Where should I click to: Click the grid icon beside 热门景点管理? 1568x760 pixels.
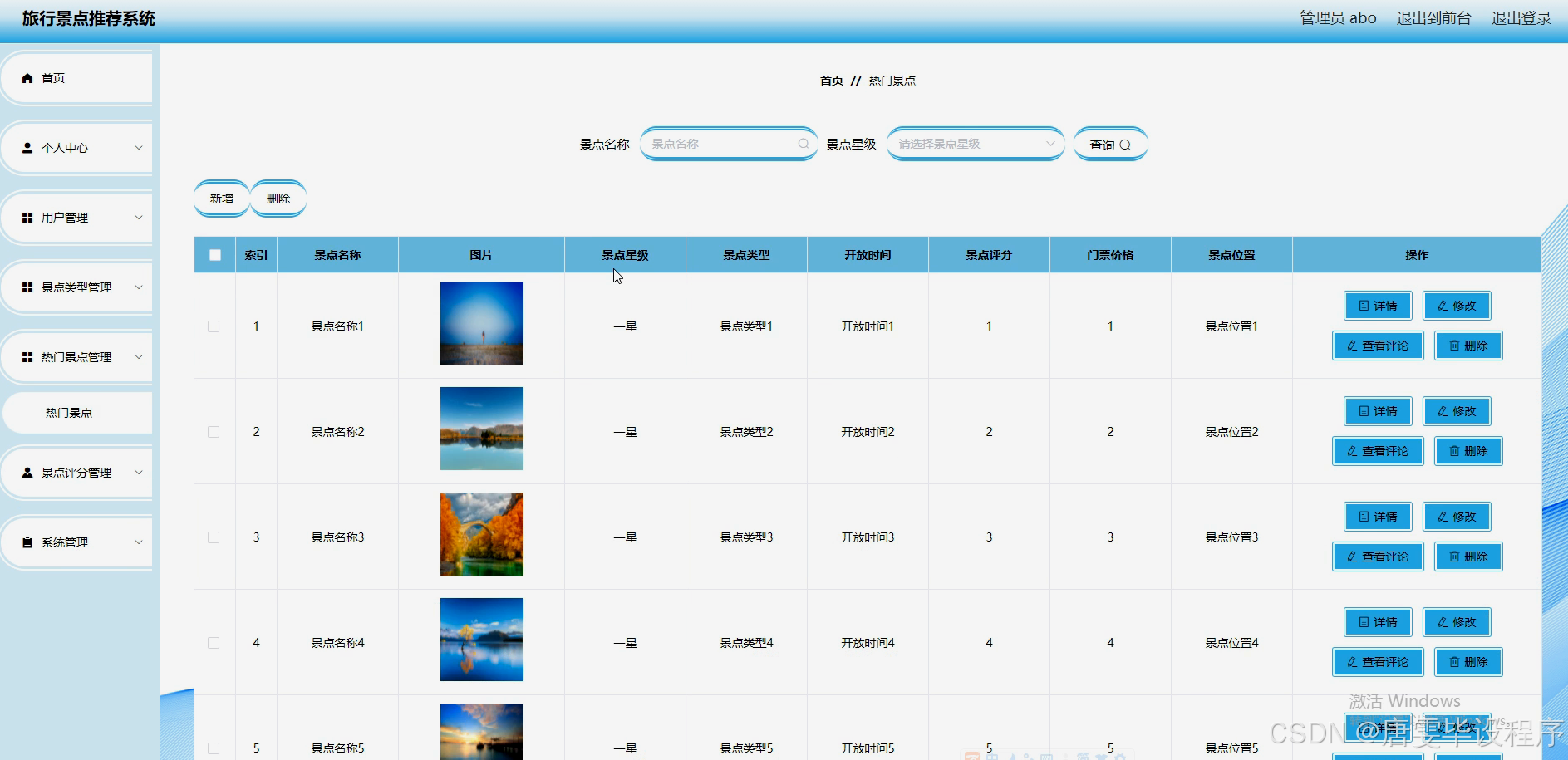27,357
